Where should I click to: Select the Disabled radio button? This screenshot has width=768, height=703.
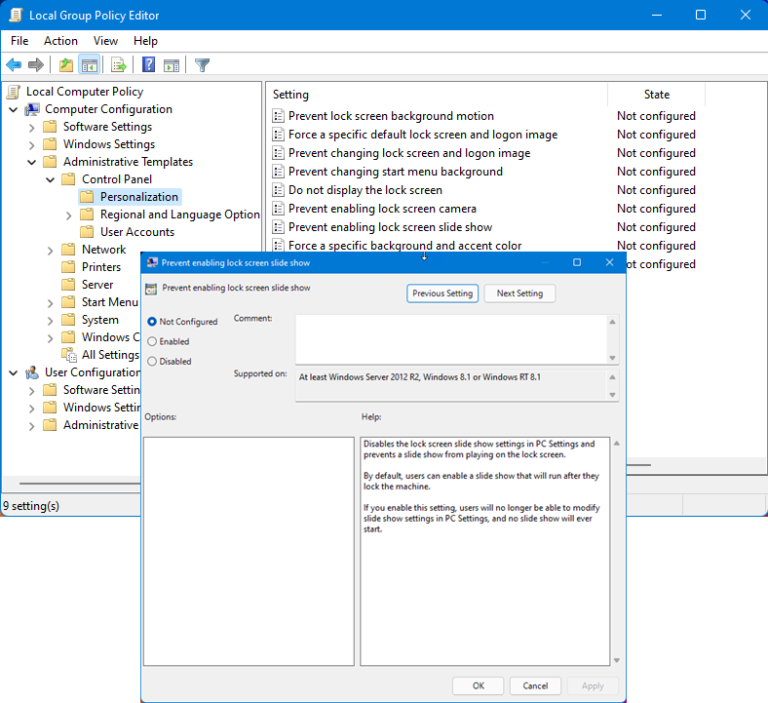coord(152,362)
